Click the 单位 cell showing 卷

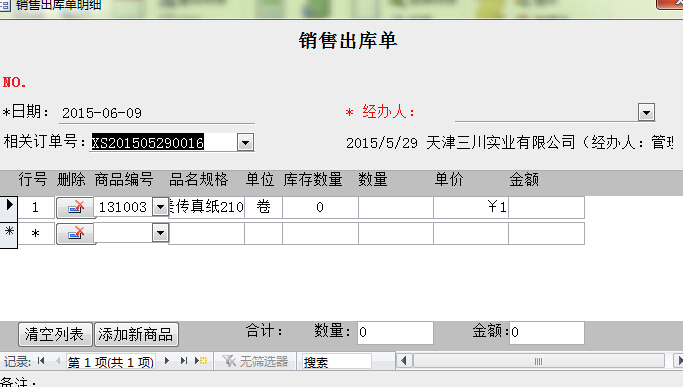(x=264, y=207)
